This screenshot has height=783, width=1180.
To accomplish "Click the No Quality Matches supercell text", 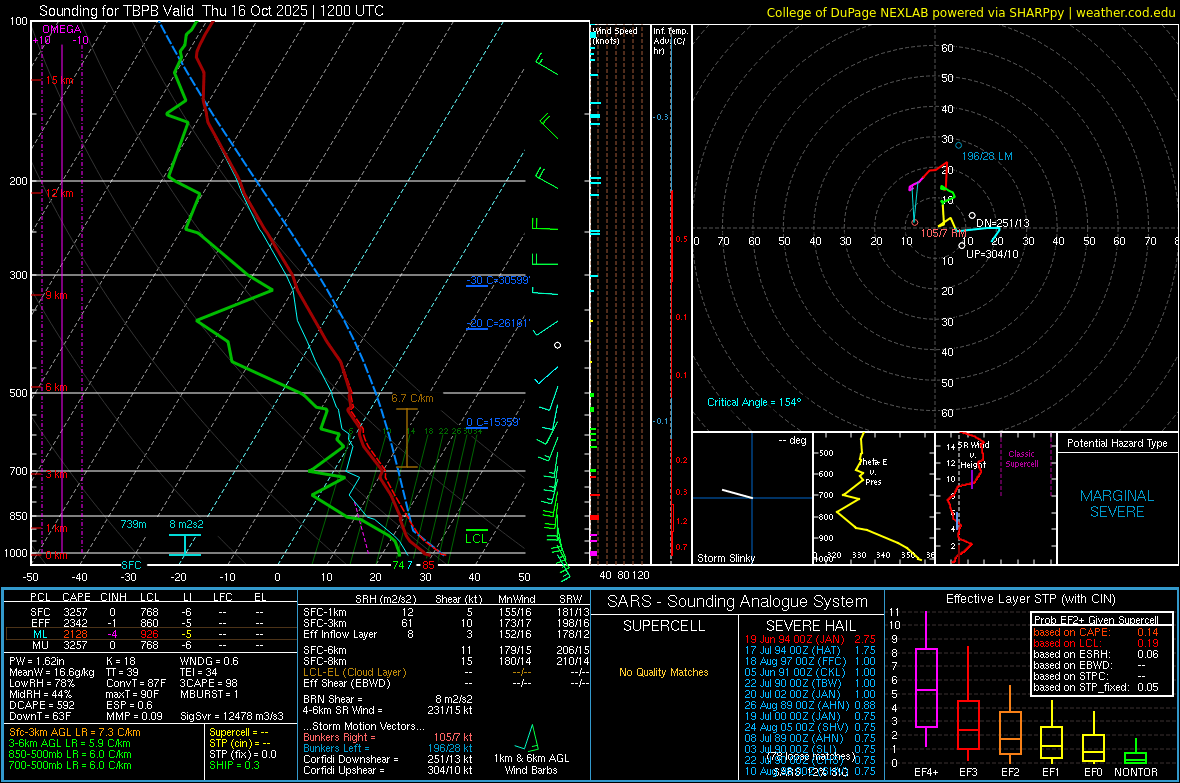I will pyautogui.click(x=664, y=672).
